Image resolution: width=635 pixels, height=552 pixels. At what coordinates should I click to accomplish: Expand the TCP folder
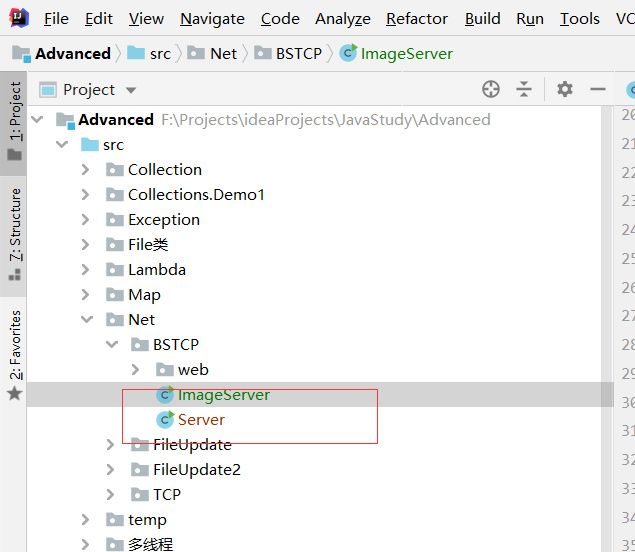pos(110,494)
